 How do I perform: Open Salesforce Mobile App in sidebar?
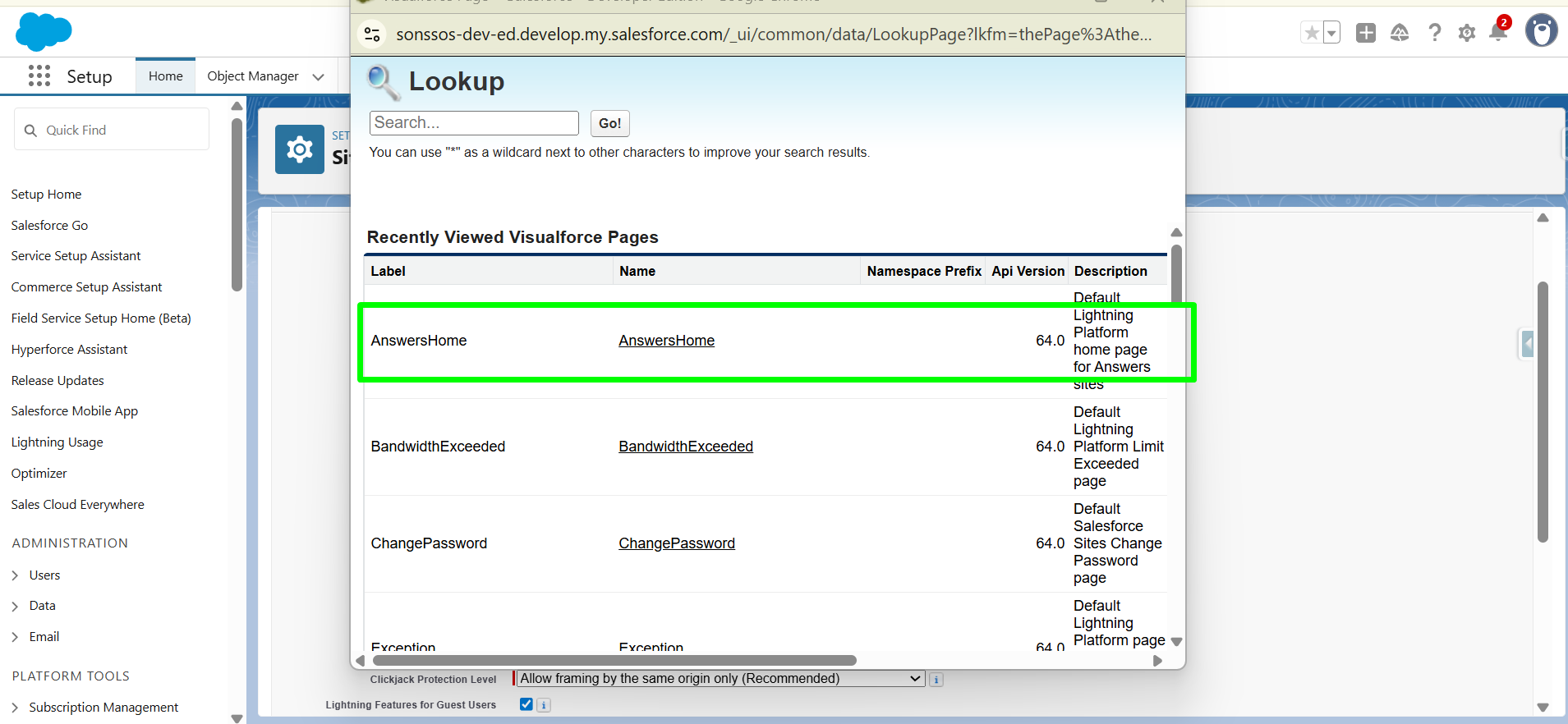tap(74, 411)
